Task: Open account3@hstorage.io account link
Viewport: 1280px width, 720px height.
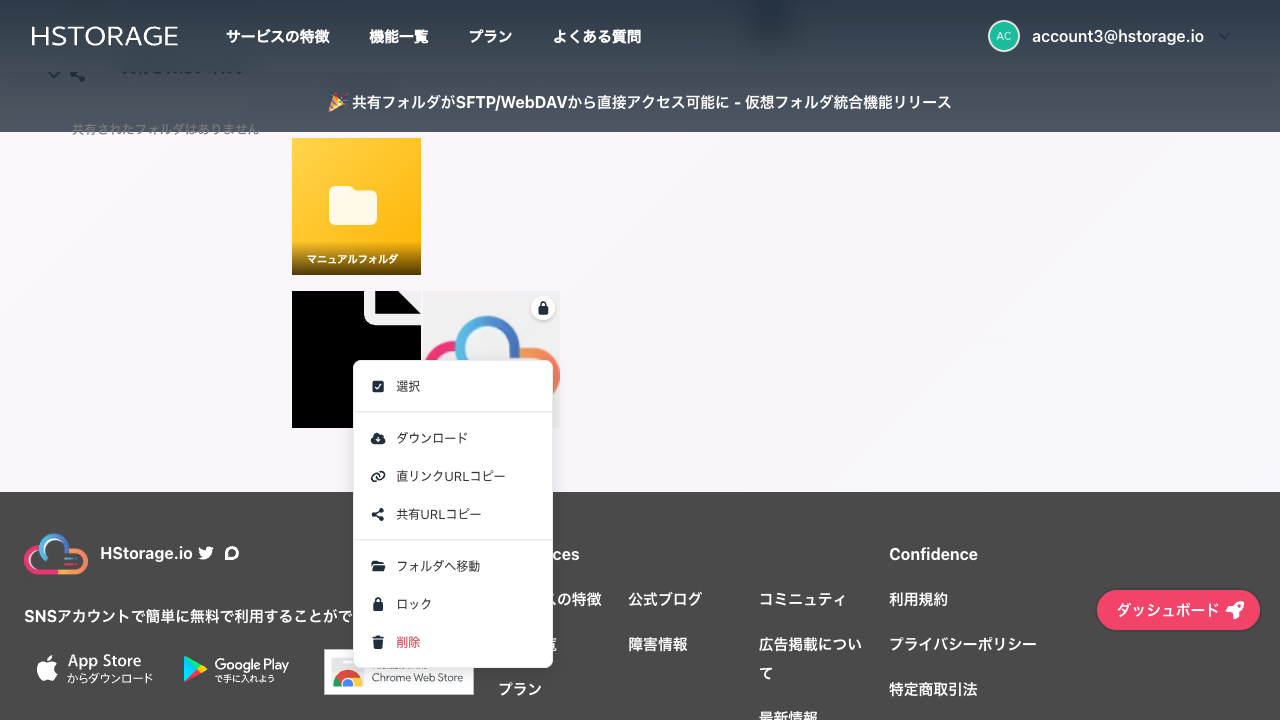Action: pos(1117,36)
